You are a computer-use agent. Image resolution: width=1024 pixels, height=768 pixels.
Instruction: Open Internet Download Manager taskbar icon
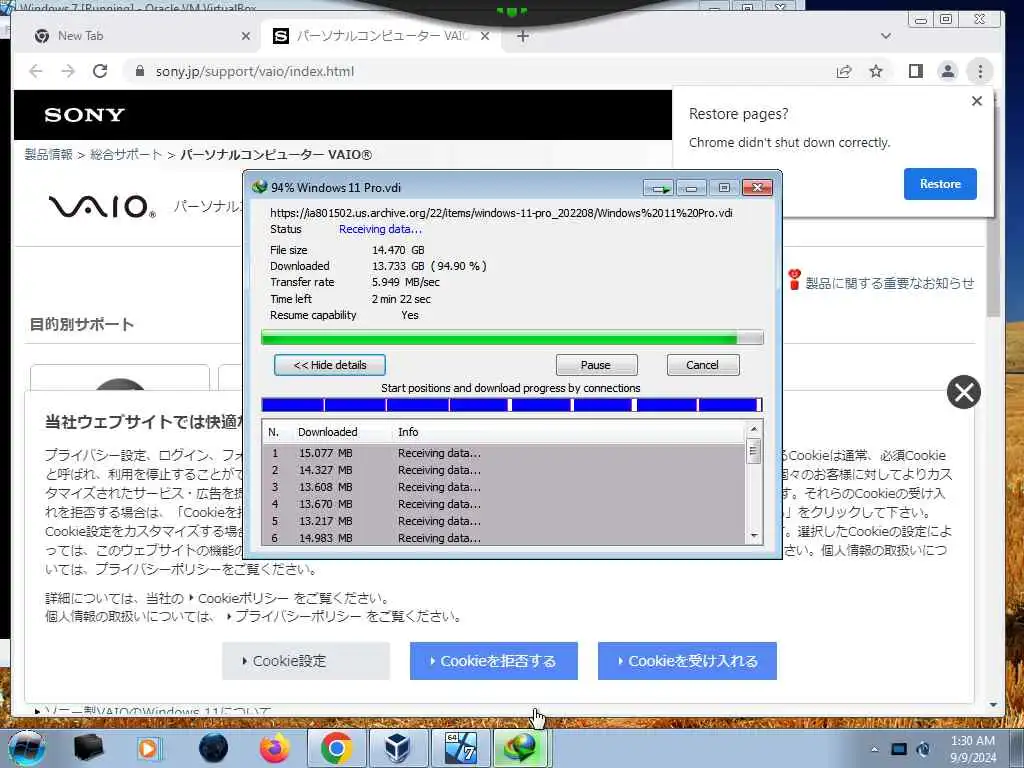(x=521, y=748)
